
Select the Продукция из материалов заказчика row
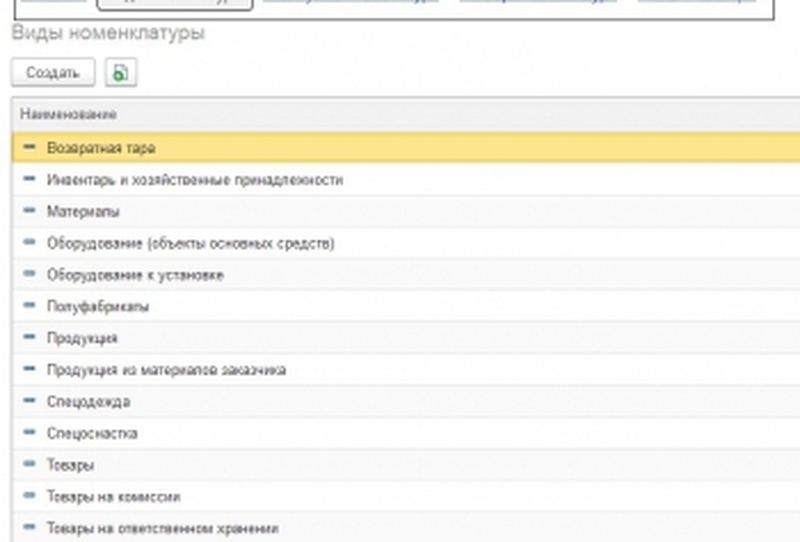pos(166,370)
